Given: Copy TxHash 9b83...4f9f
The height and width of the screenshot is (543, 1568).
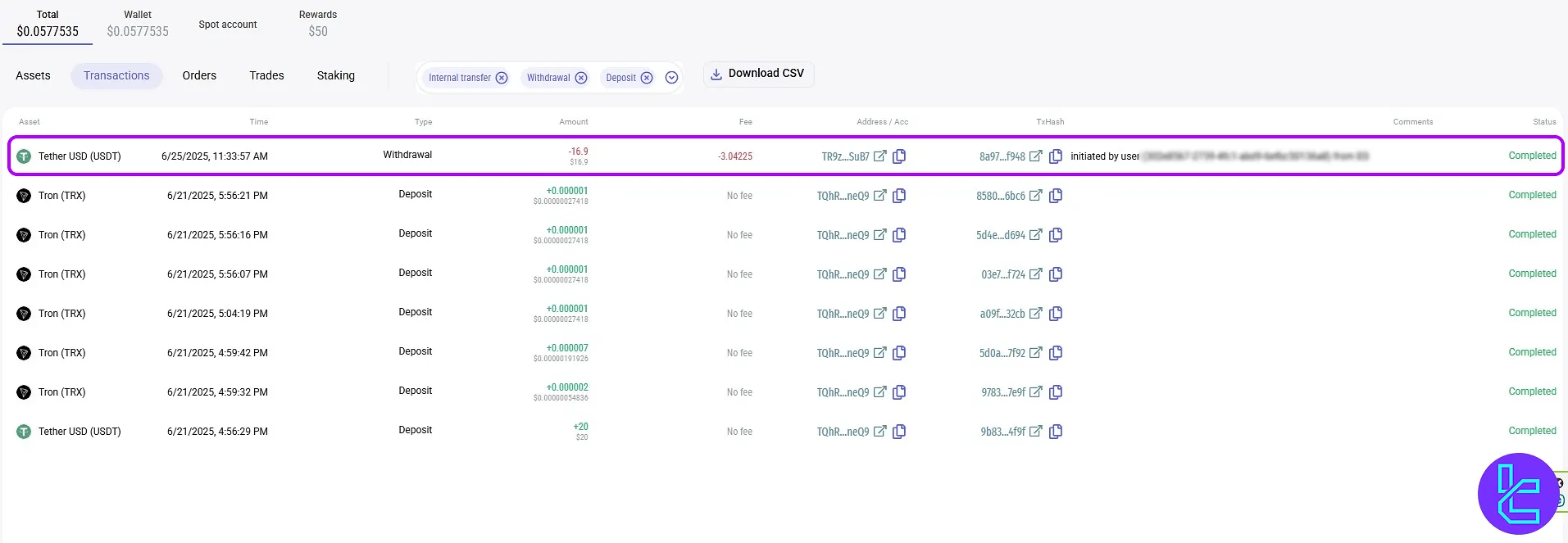Looking at the screenshot, I should (x=1056, y=431).
